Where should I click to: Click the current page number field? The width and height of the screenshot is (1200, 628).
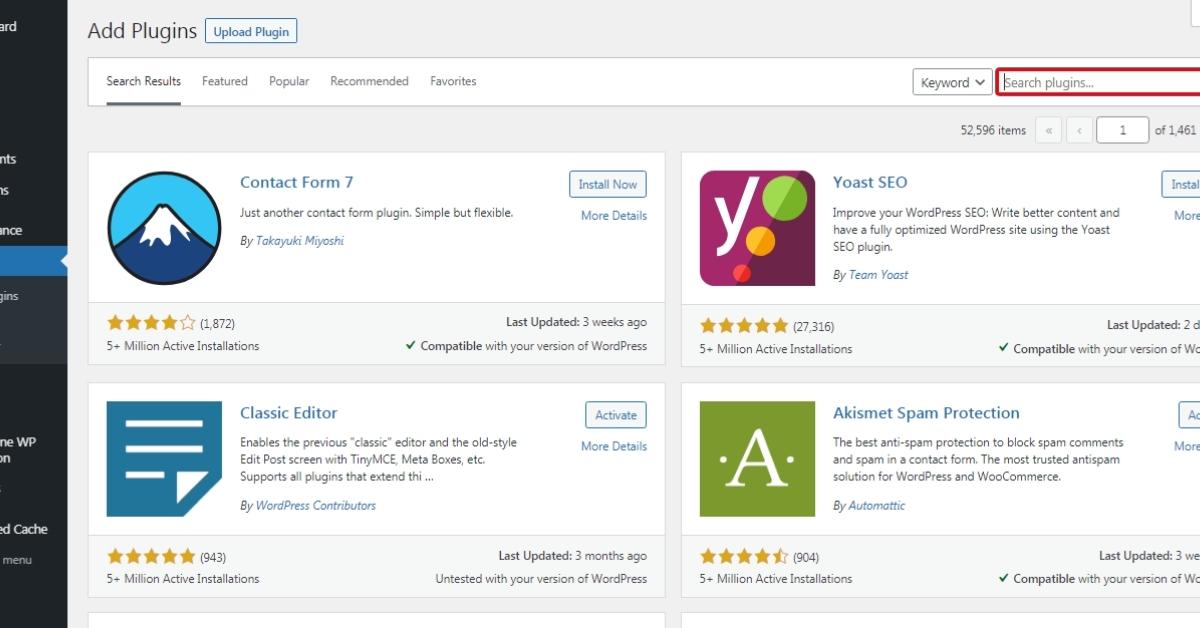[x=1122, y=130]
